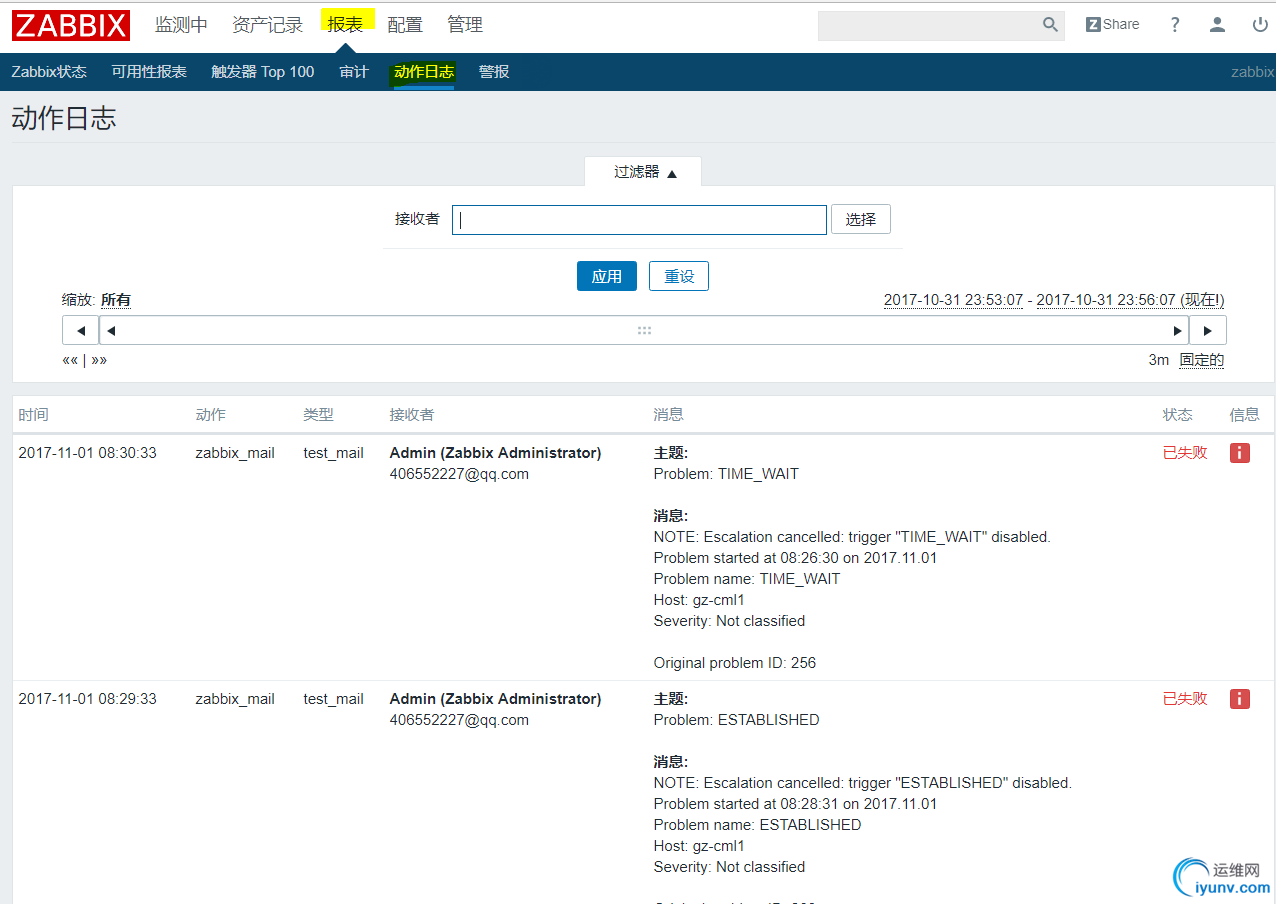This screenshot has height=904, width=1276.
Task: Click the 已失败 status of ESTABLISHED row
Action: [x=1185, y=699]
